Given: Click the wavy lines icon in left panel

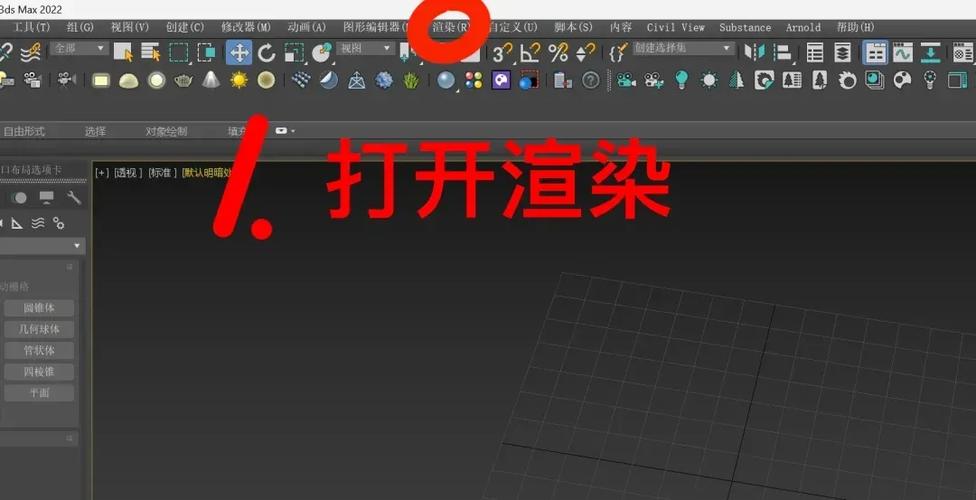Looking at the screenshot, I should pos(38,223).
